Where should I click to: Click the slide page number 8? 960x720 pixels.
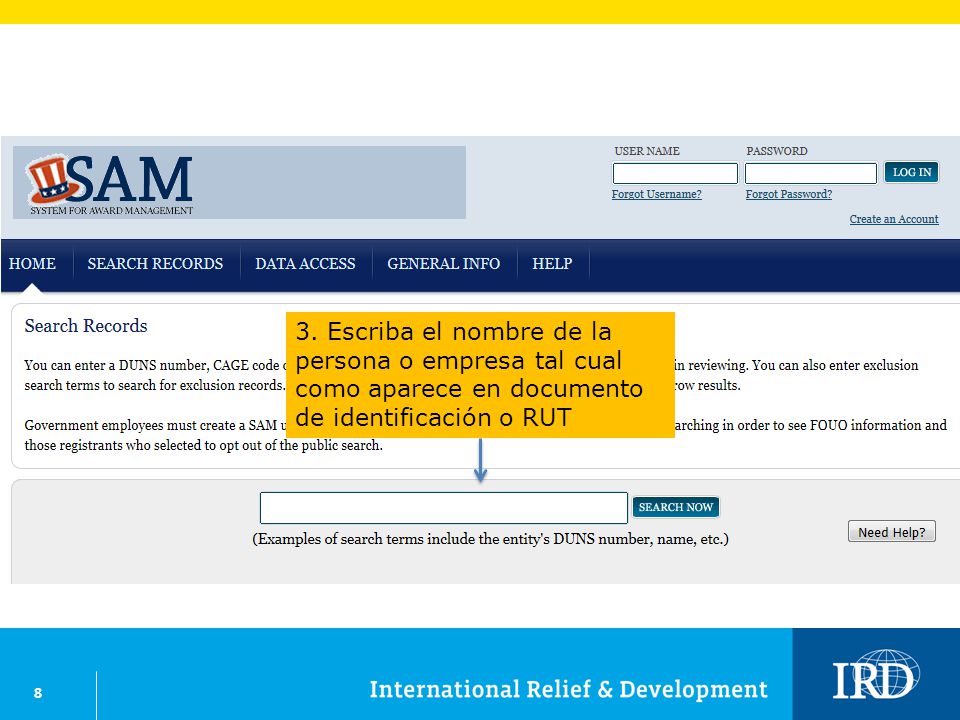click(38, 693)
